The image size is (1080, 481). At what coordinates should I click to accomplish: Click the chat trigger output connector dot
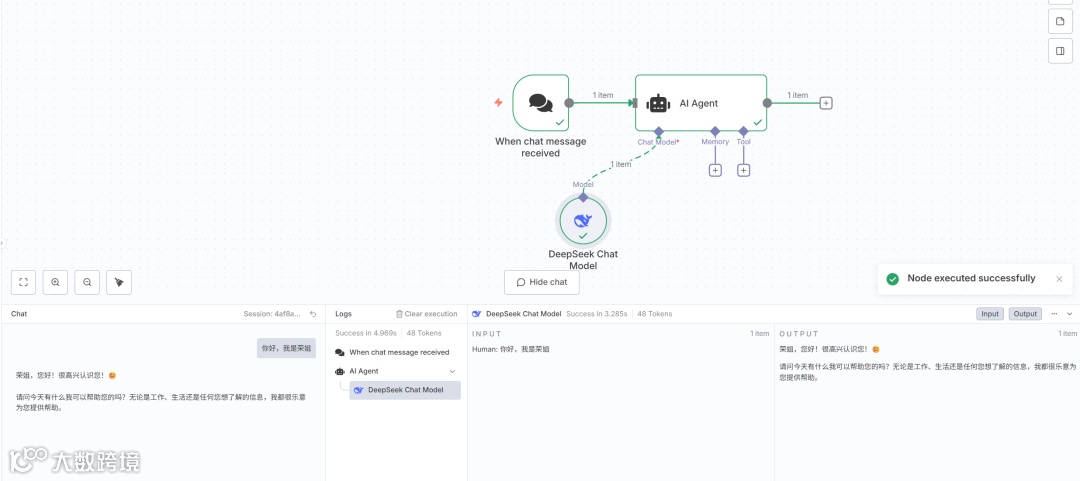click(569, 103)
